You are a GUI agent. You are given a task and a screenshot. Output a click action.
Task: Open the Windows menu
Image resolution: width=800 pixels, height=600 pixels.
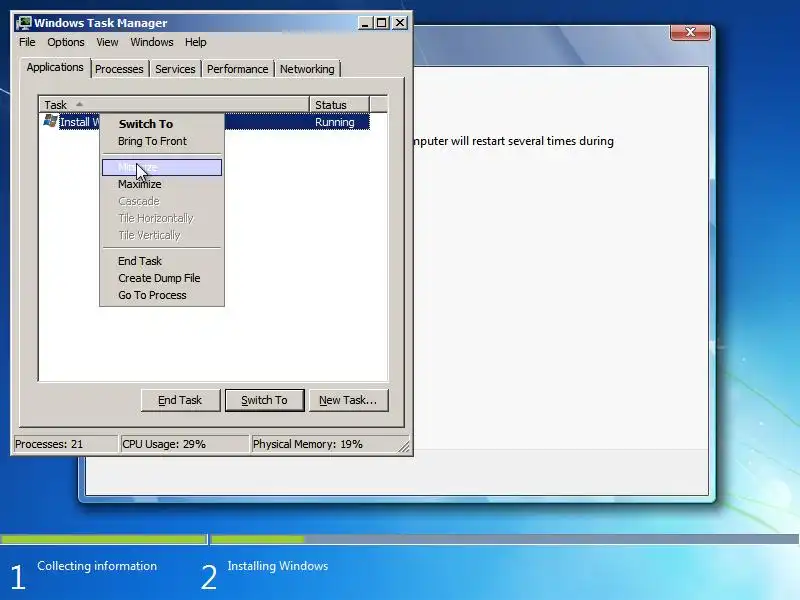point(152,42)
